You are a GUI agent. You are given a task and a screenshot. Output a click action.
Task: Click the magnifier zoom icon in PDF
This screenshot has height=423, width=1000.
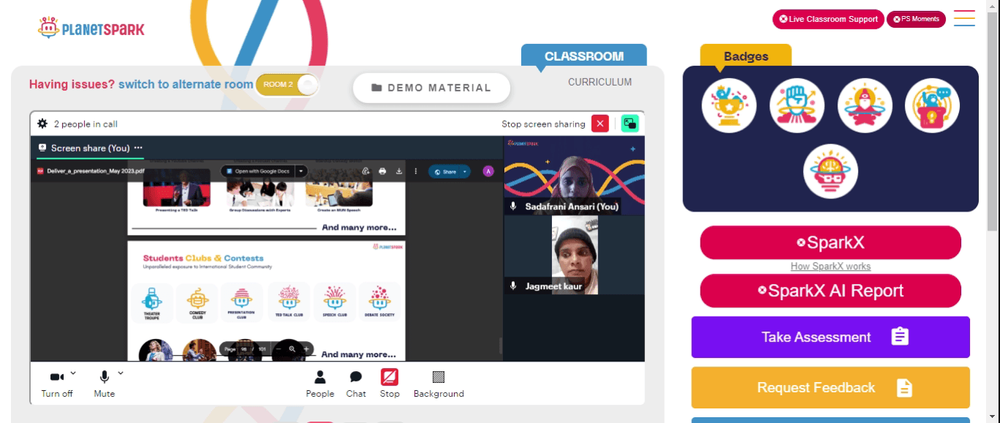tap(292, 349)
